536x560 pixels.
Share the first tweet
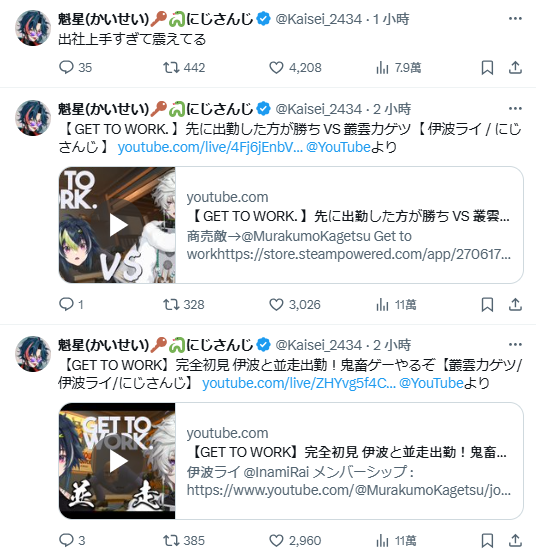point(515,68)
